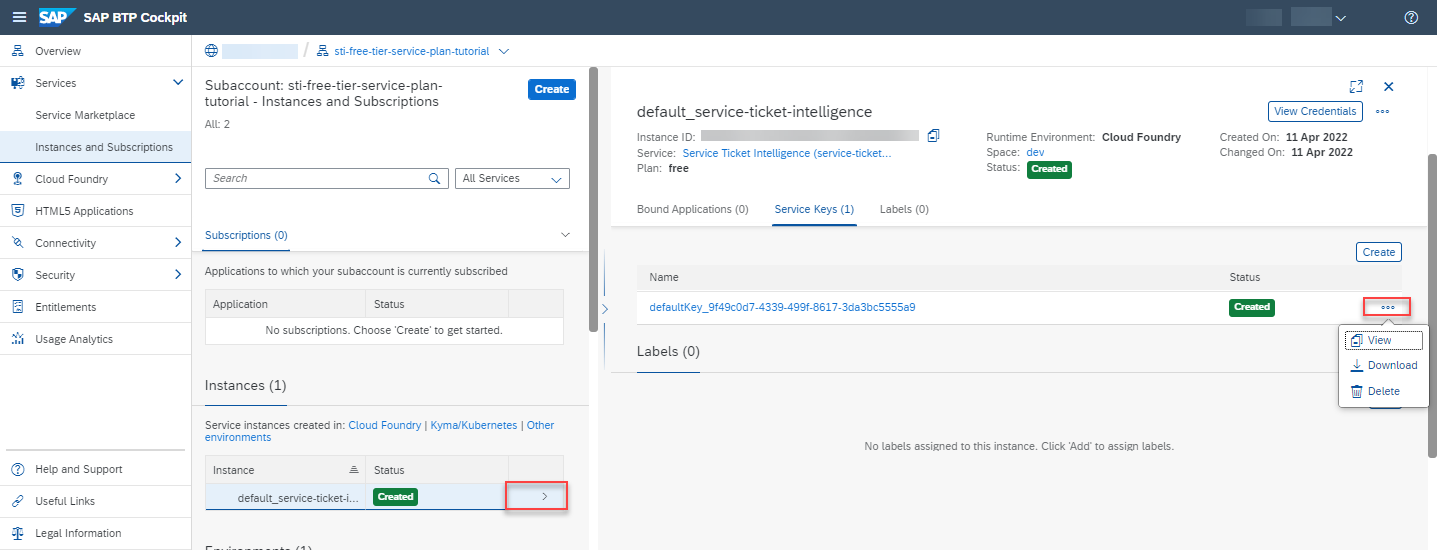Click the Instances (1) section heading
Viewport: 1437px width, 550px height.
[x=246, y=386]
